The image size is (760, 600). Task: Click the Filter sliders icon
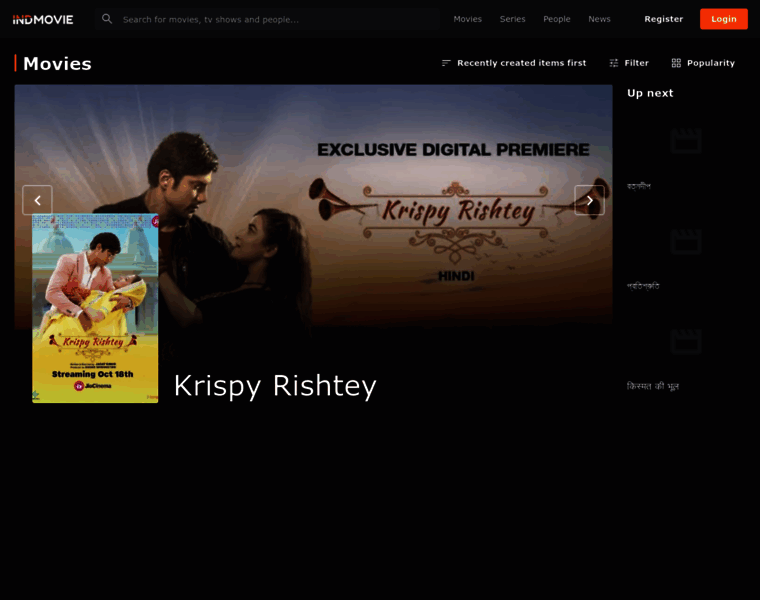(x=614, y=63)
